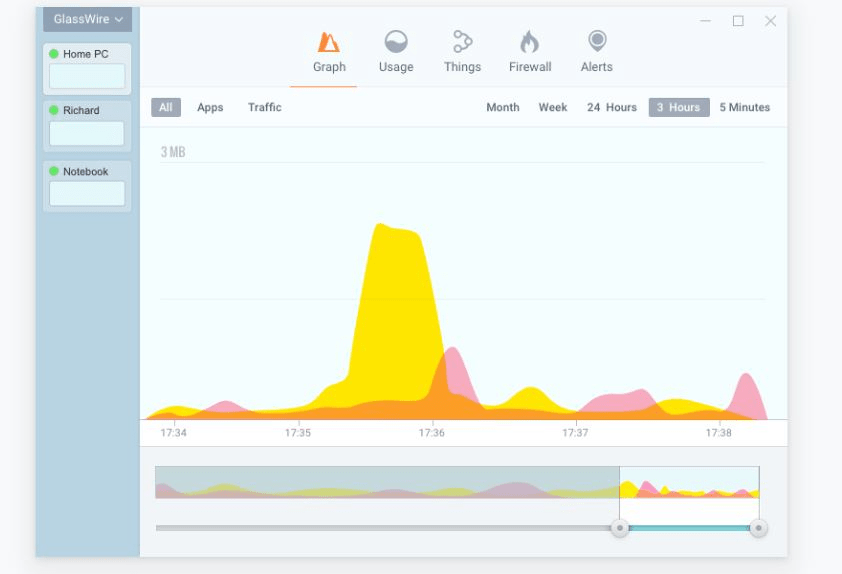Open the Firewall flame icon
Viewport: 842px width, 574px height.
(x=529, y=41)
